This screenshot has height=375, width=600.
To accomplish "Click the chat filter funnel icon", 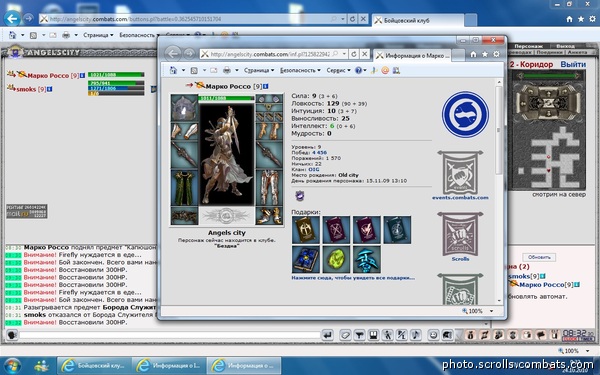I will (x=359, y=335).
